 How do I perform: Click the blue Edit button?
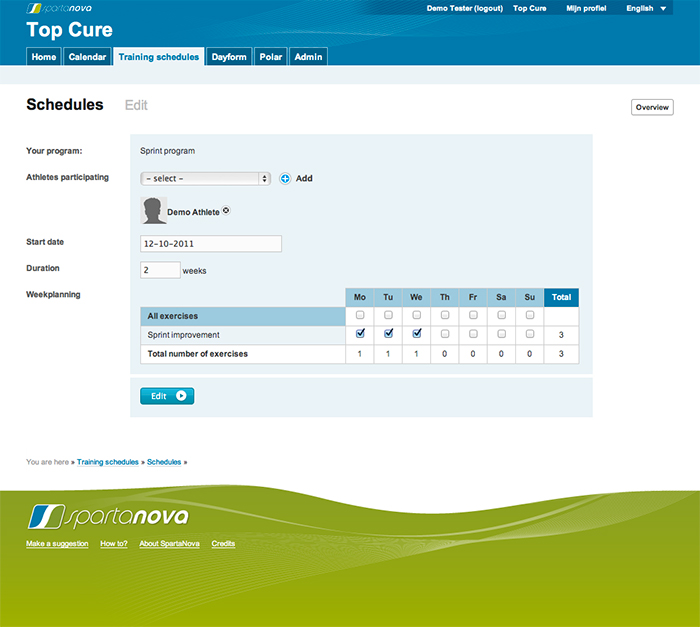click(167, 396)
